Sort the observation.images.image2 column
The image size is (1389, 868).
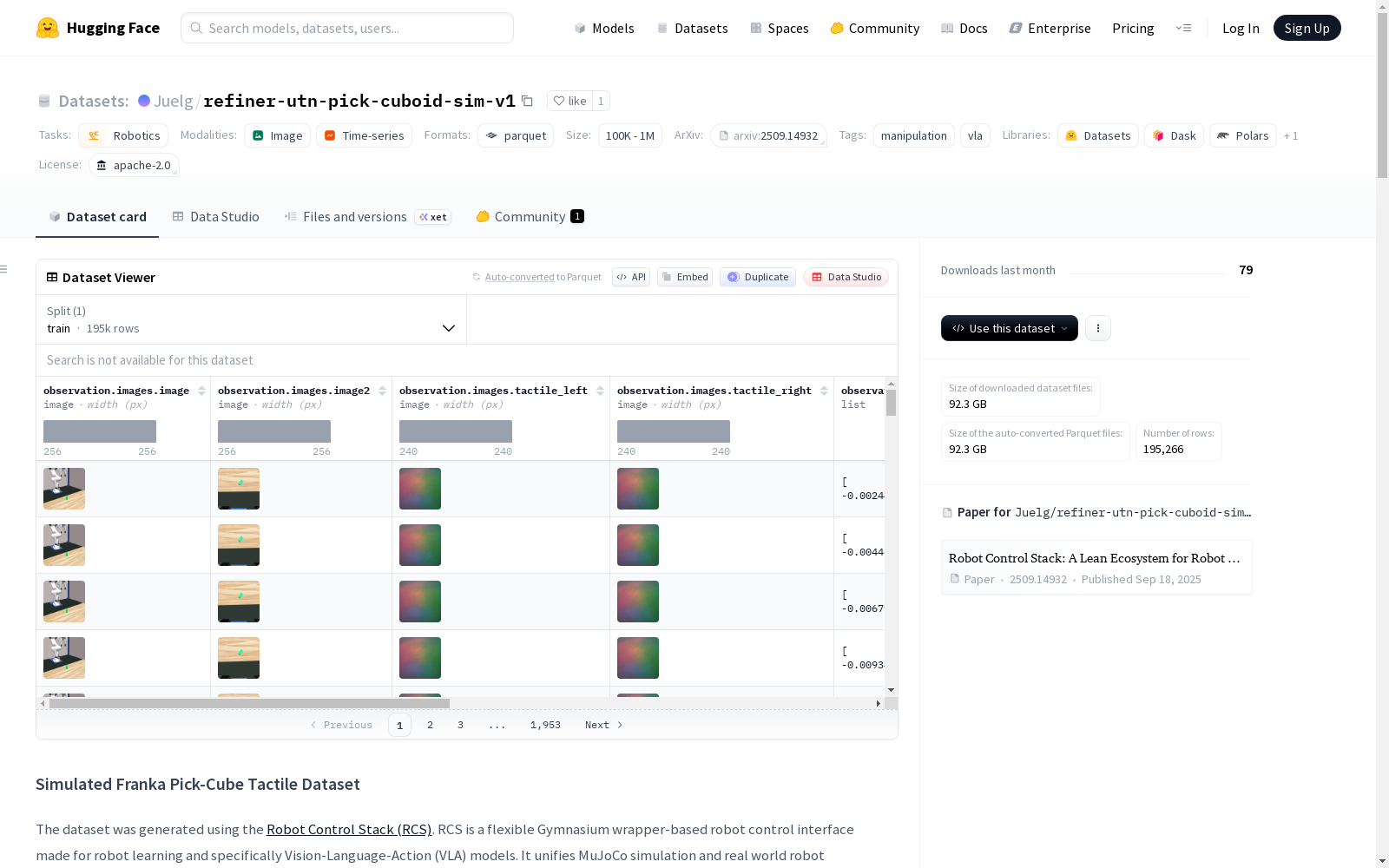[x=382, y=391]
